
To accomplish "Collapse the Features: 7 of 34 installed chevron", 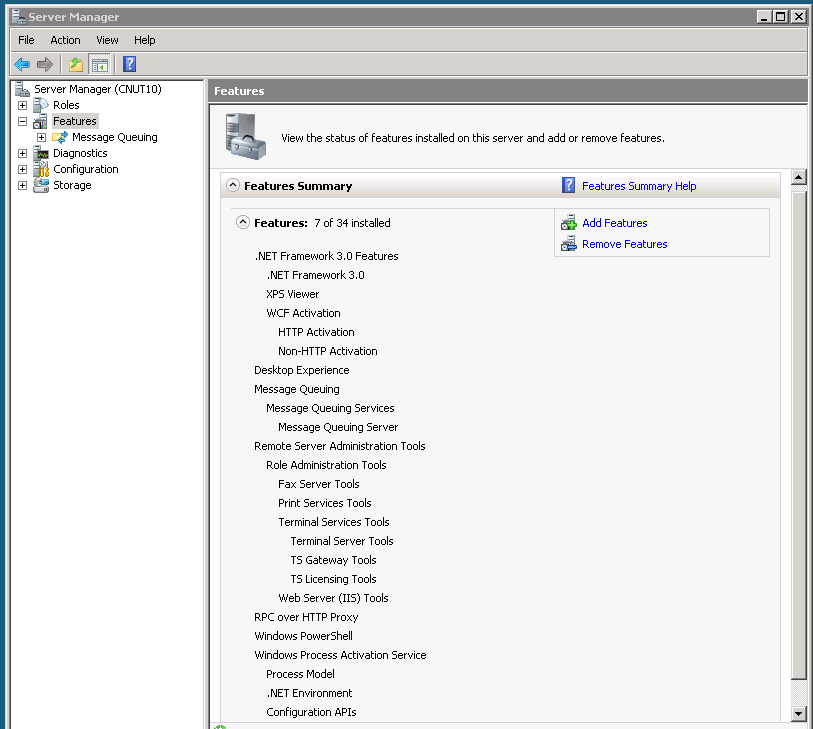I will pyautogui.click(x=243, y=222).
